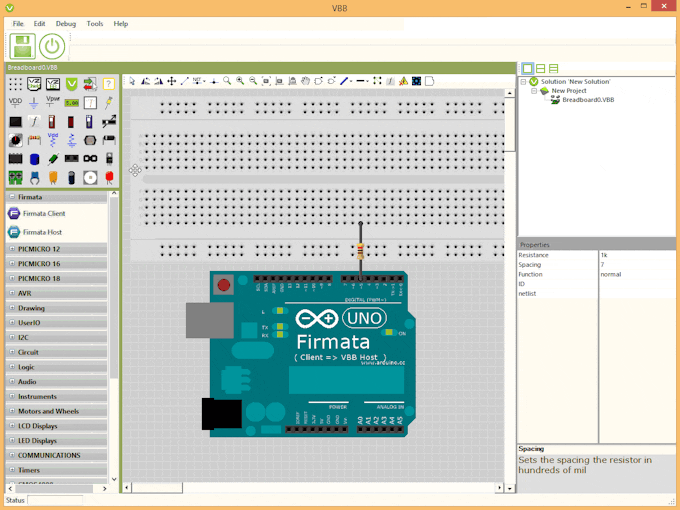Select the pointer arrow tool
Viewport: 680px width, 510px height.
tap(132, 81)
